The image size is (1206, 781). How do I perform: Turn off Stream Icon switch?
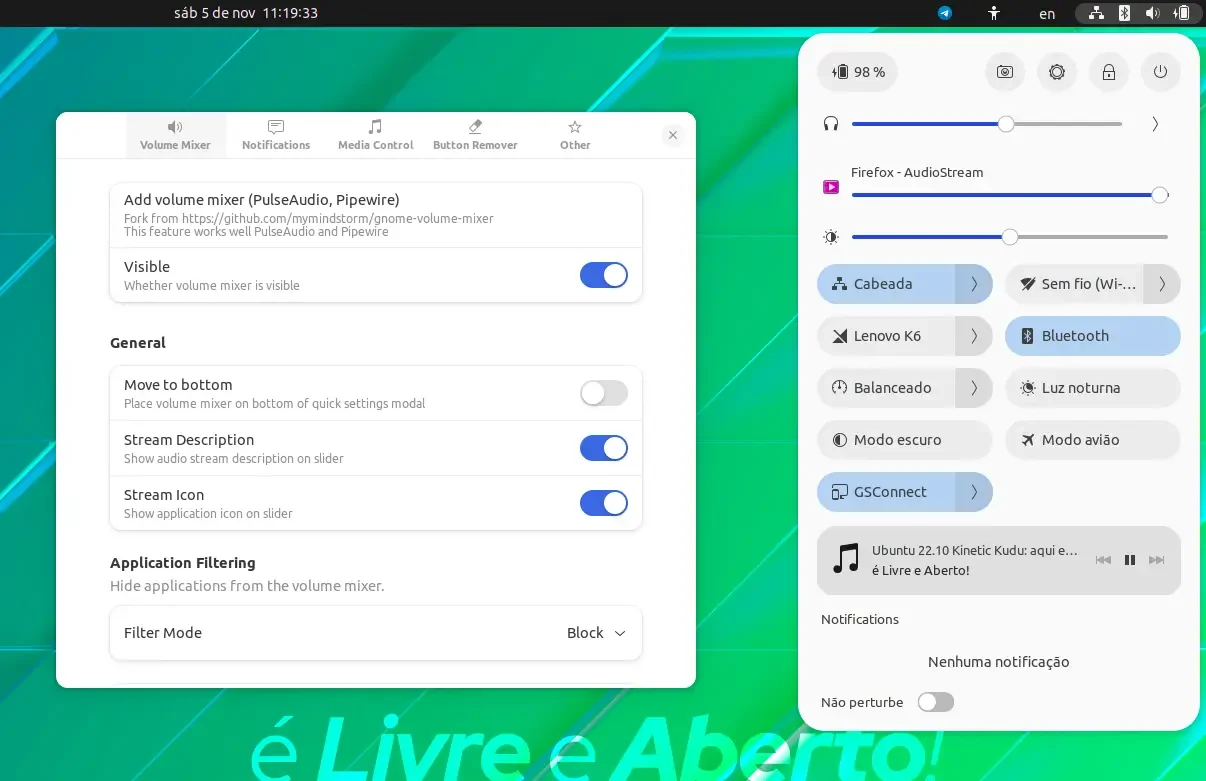[x=604, y=503]
